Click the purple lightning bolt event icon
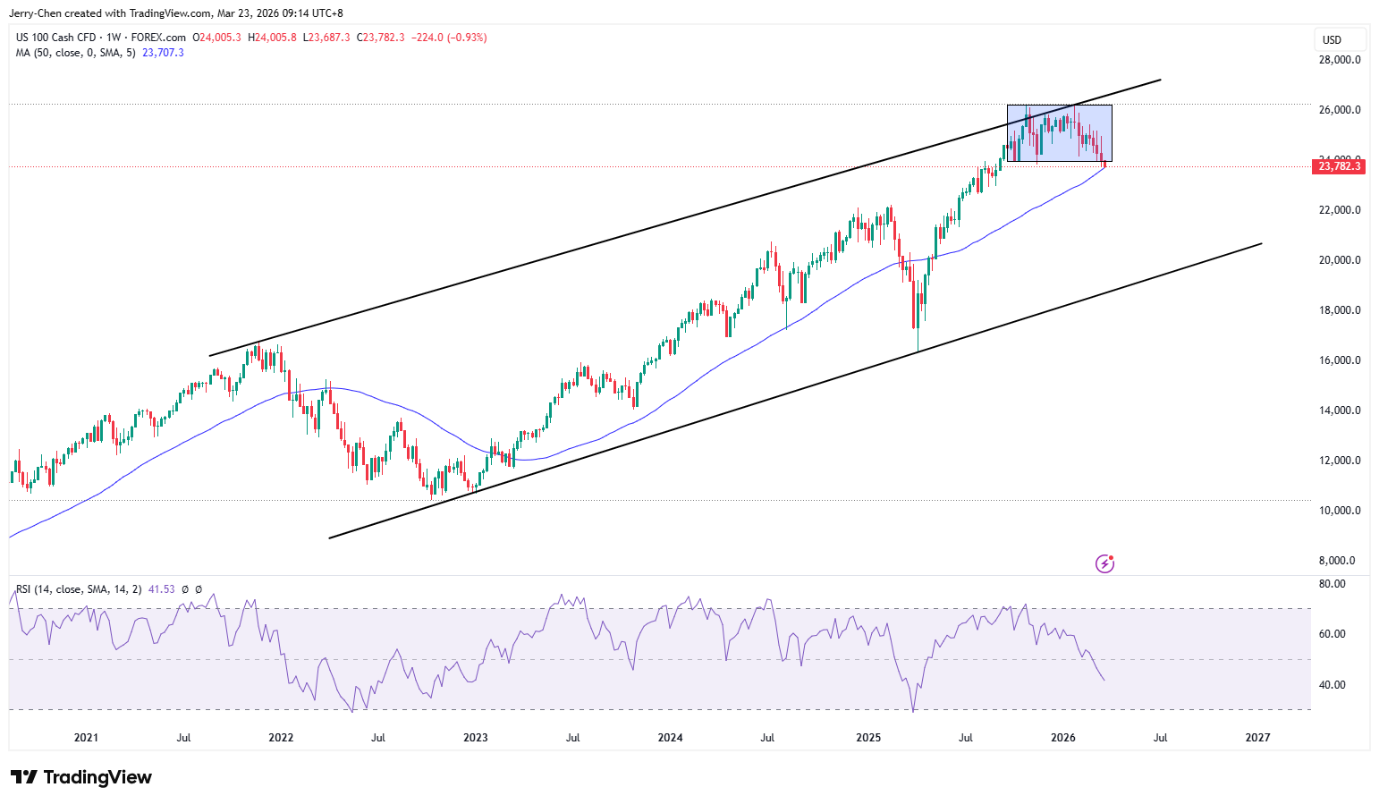Image resolution: width=1379 pixels, height=804 pixels. point(1105,564)
